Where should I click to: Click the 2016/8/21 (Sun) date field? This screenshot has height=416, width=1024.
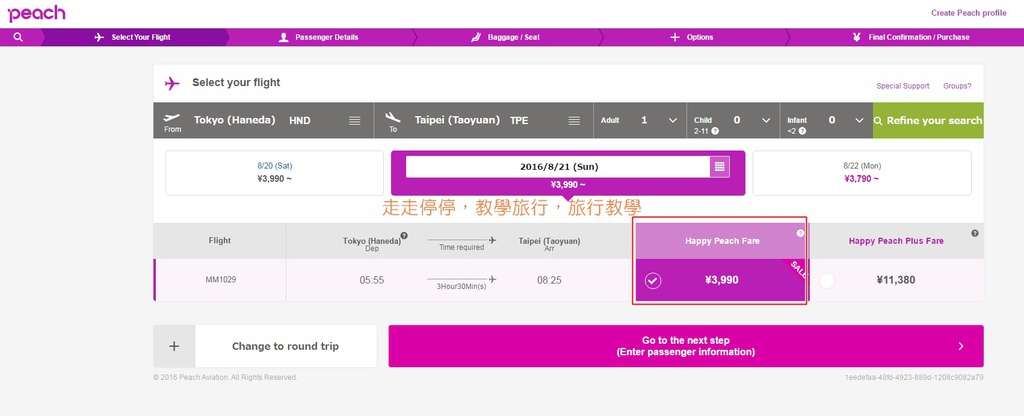(x=558, y=167)
